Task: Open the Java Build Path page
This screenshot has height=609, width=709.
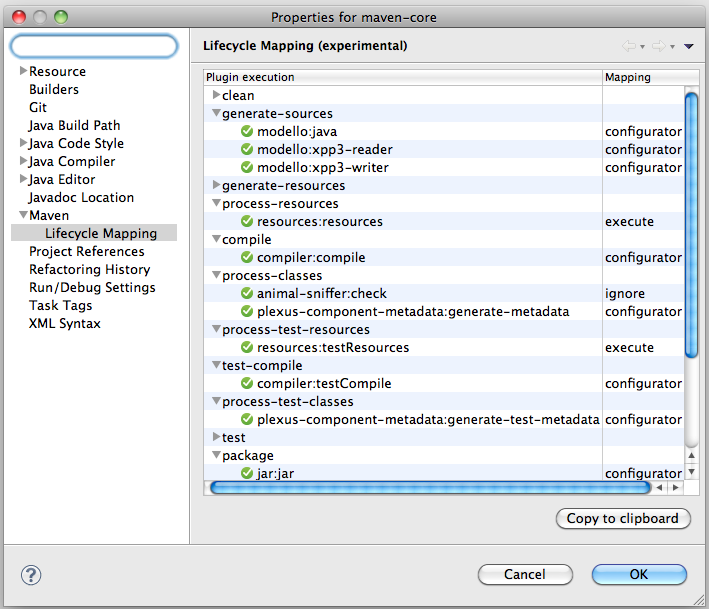Action: coord(74,126)
